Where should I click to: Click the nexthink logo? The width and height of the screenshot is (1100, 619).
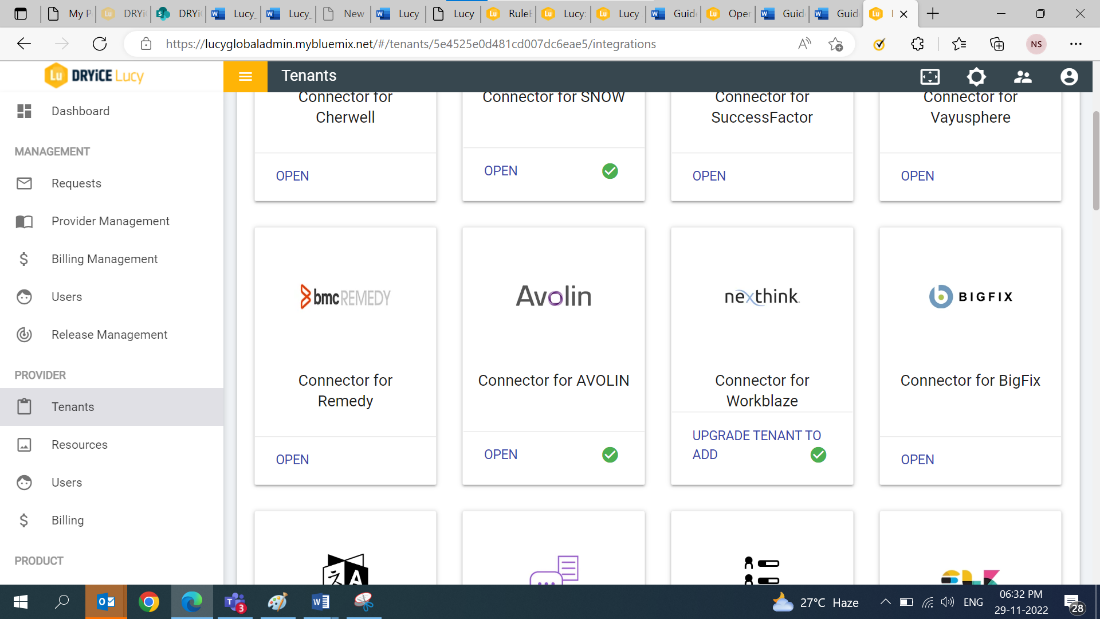coord(762,297)
